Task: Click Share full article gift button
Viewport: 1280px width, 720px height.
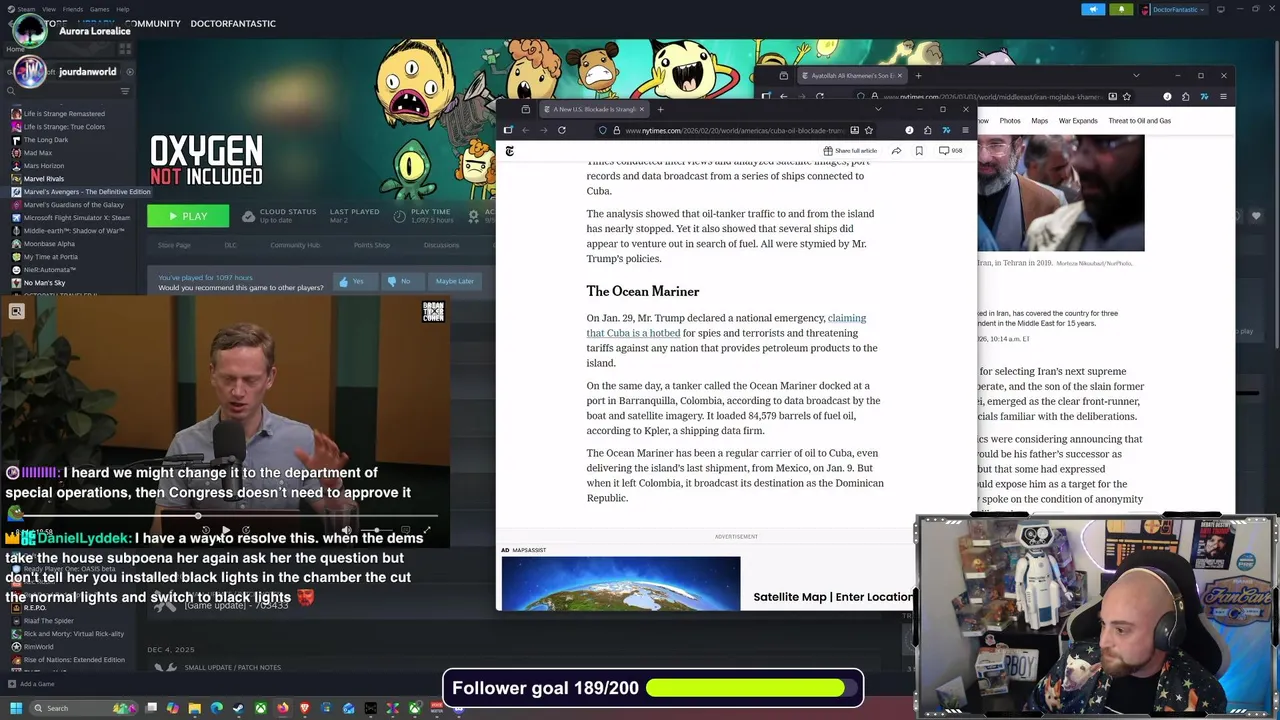Action: pyautogui.click(x=850, y=151)
